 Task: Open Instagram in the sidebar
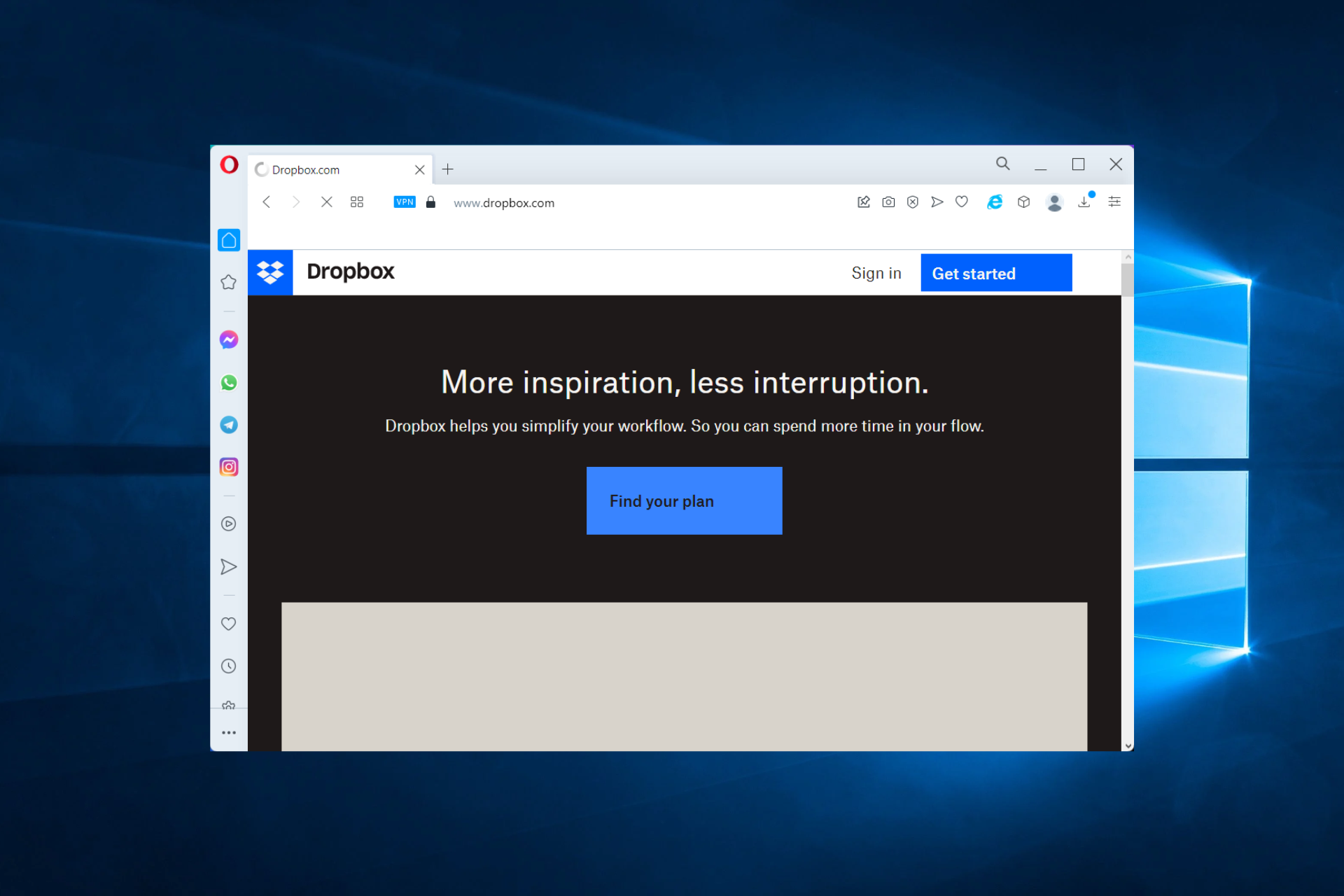(229, 467)
